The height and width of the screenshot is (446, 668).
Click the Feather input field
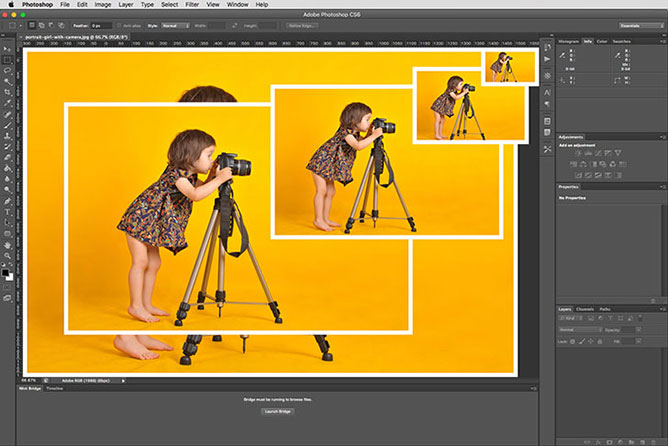101,26
